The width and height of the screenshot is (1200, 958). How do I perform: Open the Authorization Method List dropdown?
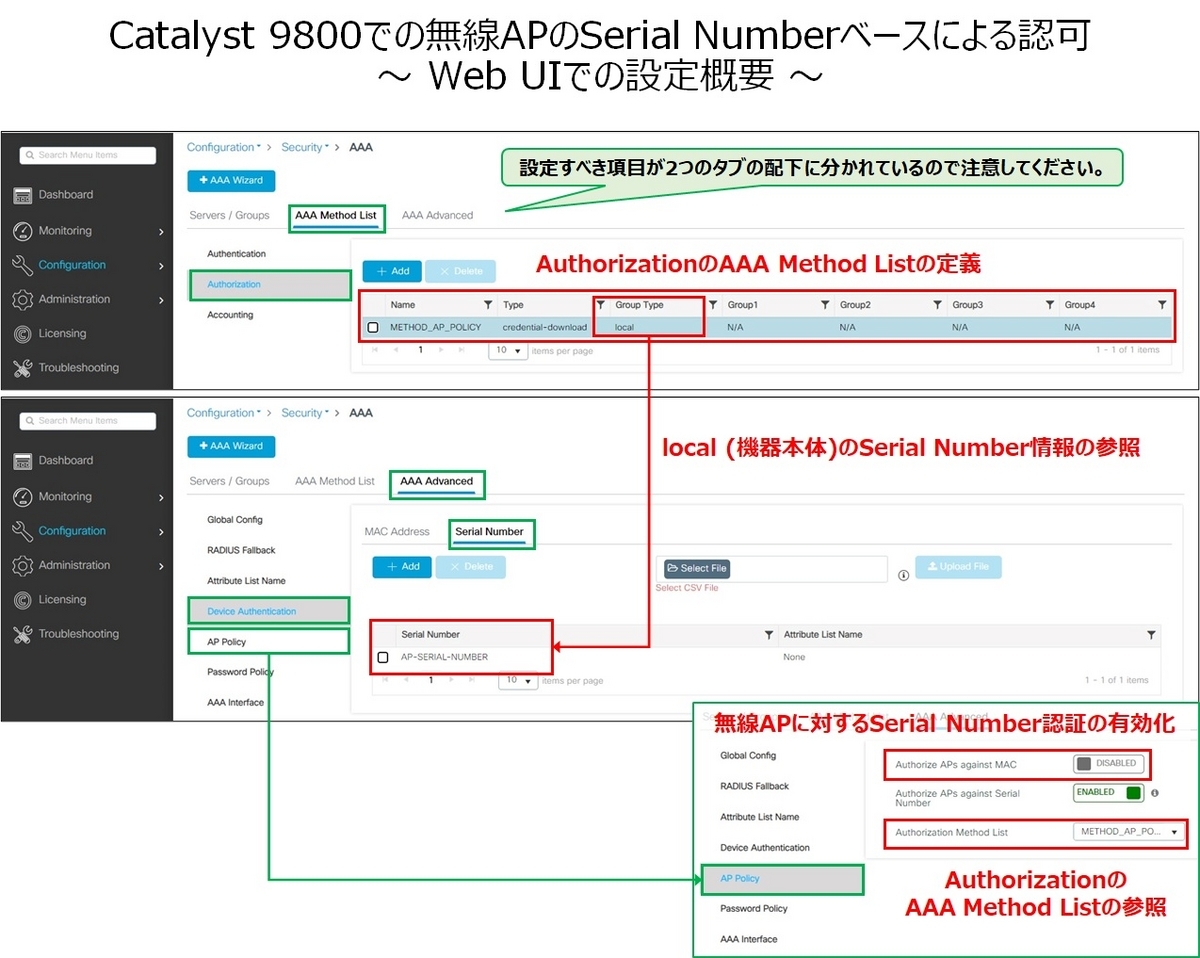[1129, 832]
